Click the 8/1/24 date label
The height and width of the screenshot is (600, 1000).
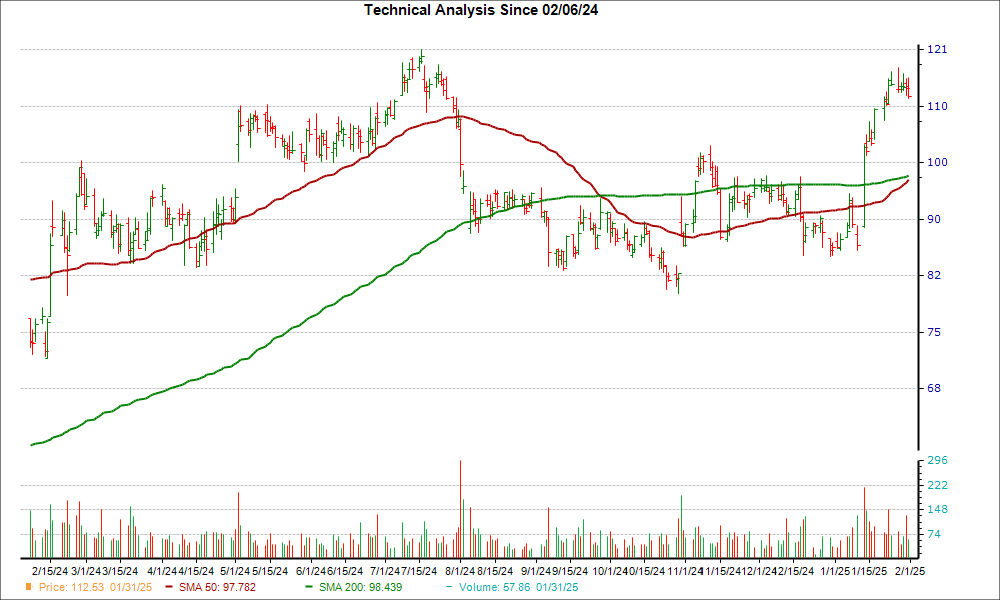coord(460,571)
